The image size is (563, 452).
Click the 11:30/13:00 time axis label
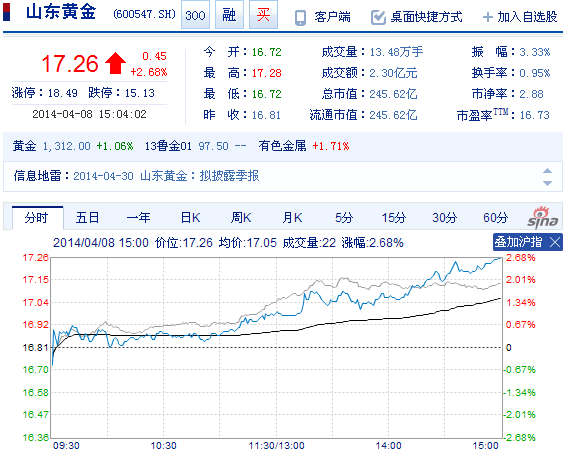(x=276, y=446)
